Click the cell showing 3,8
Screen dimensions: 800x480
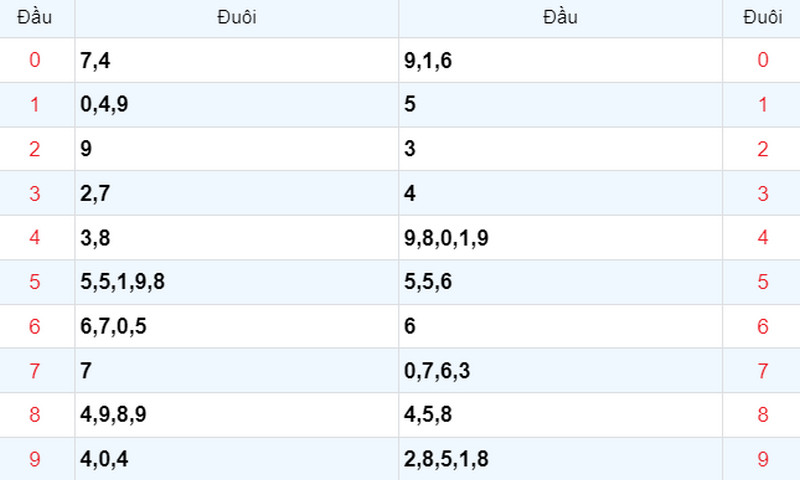[237, 238]
